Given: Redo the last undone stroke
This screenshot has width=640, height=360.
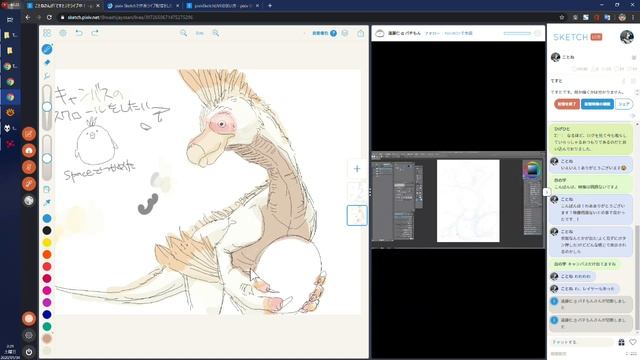Looking at the screenshot, I should pyautogui.click(x=95, y=33).
